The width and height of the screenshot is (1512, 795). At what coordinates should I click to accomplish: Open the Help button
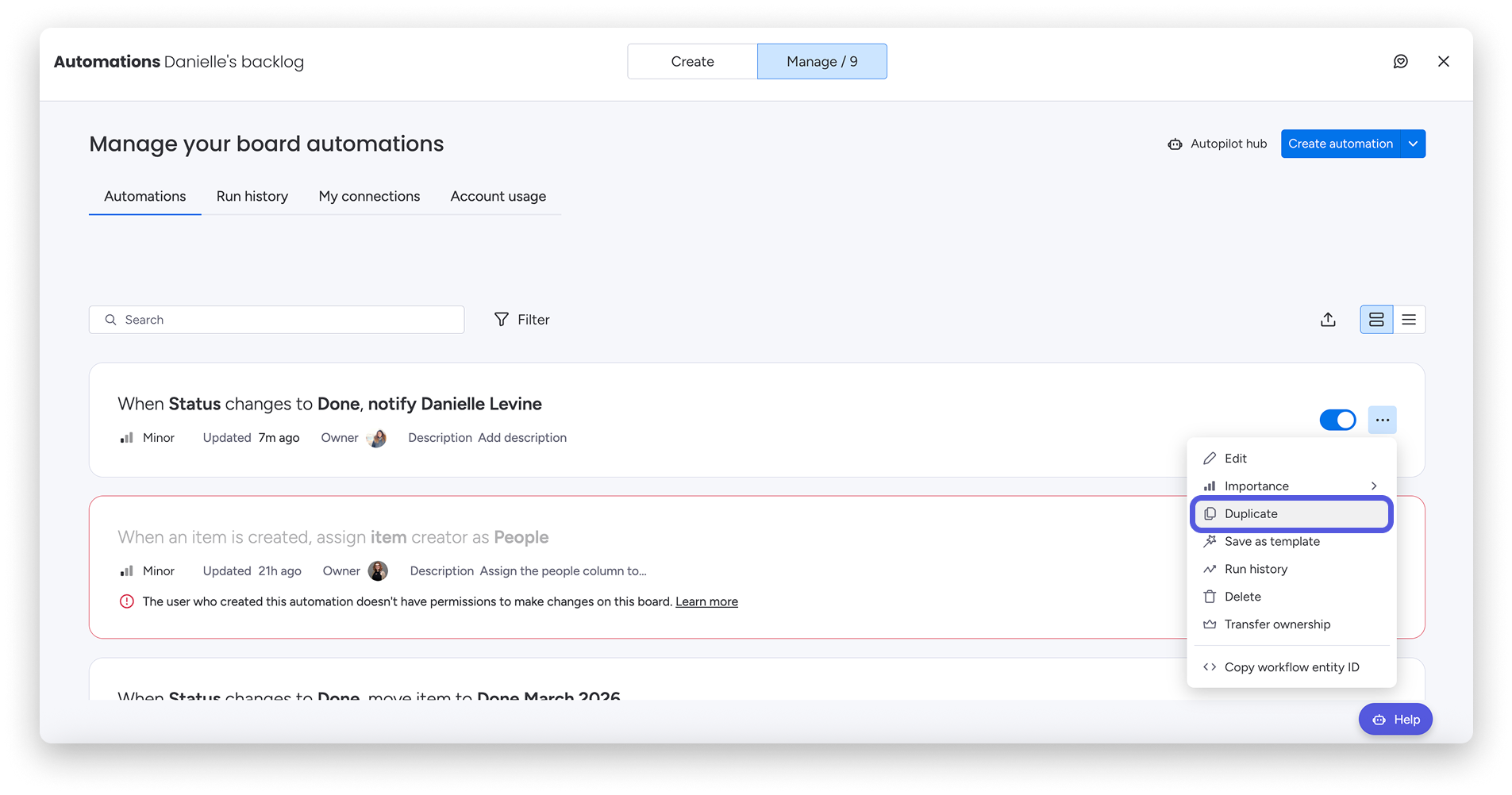click(x=1395, y=720)
